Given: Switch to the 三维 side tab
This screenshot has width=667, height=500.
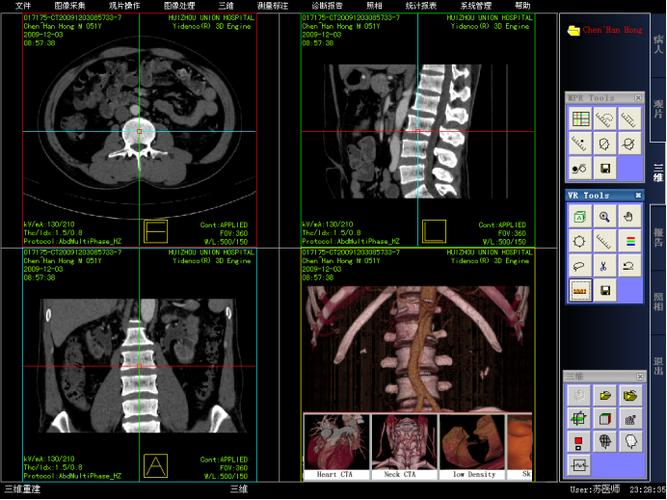Looking at the screenshot, I should [x=658, y=173].
